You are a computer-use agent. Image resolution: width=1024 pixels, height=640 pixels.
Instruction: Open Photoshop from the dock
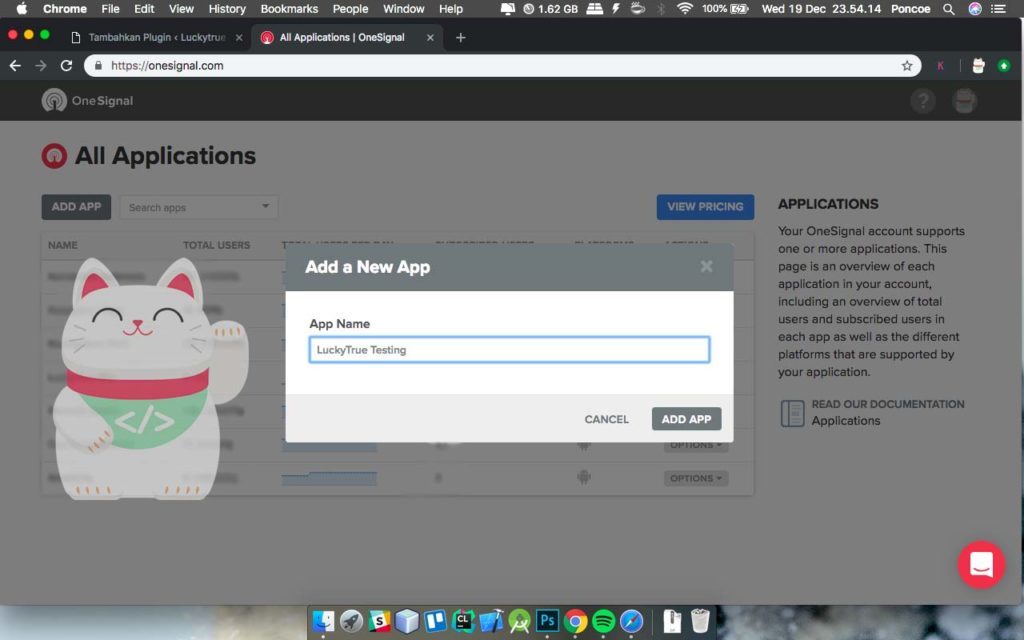click(x=547, y=621)
